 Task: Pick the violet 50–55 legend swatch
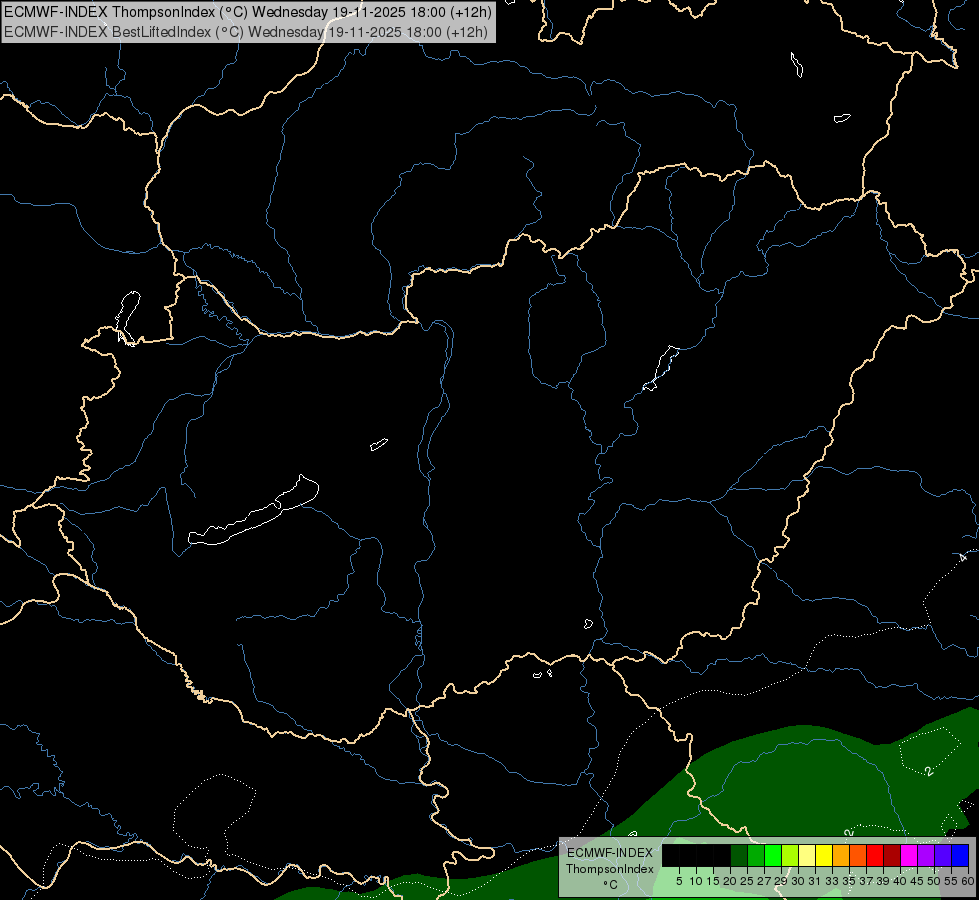943,855
